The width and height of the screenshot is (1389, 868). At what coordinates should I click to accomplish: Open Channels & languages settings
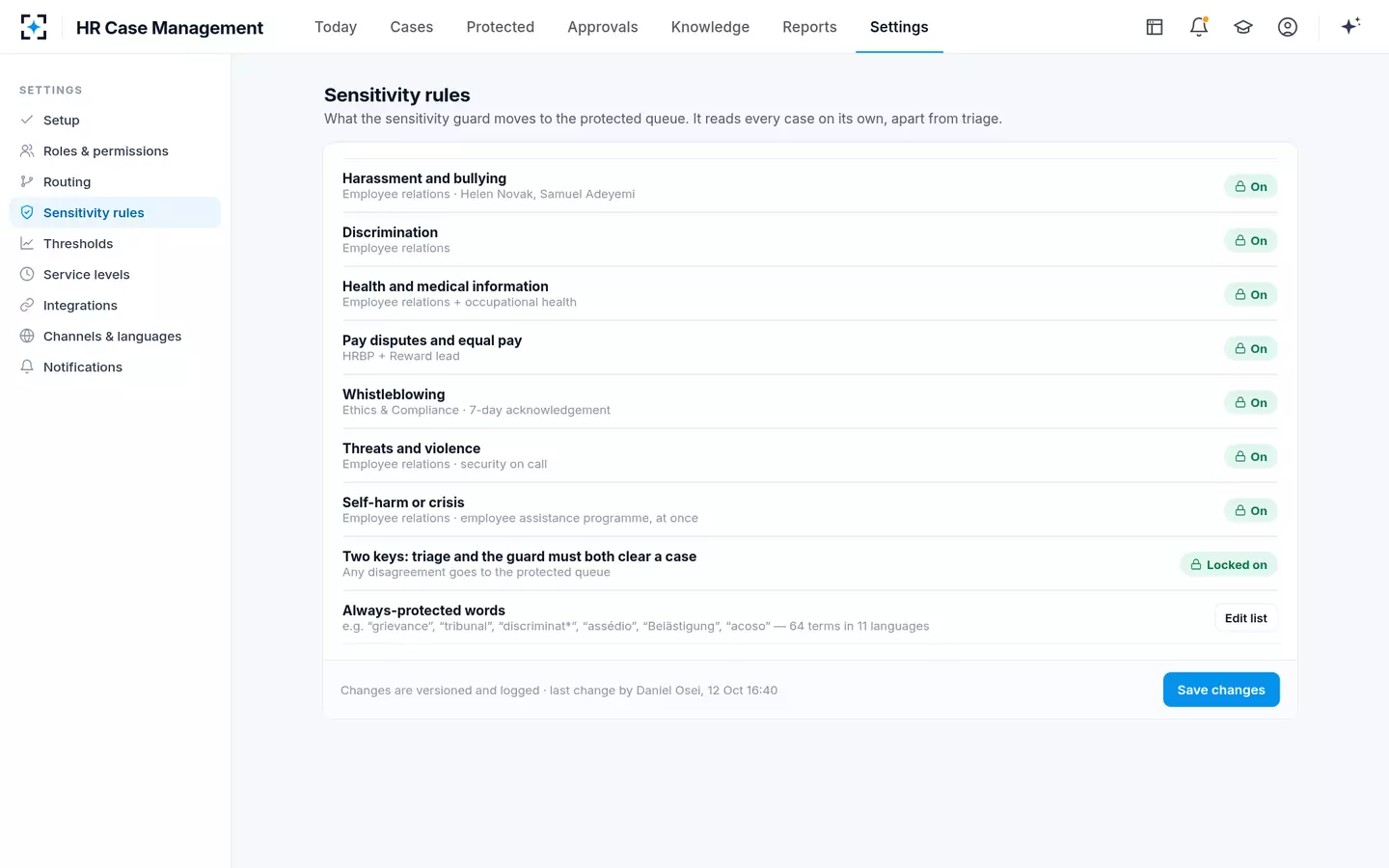coord(115,336)
